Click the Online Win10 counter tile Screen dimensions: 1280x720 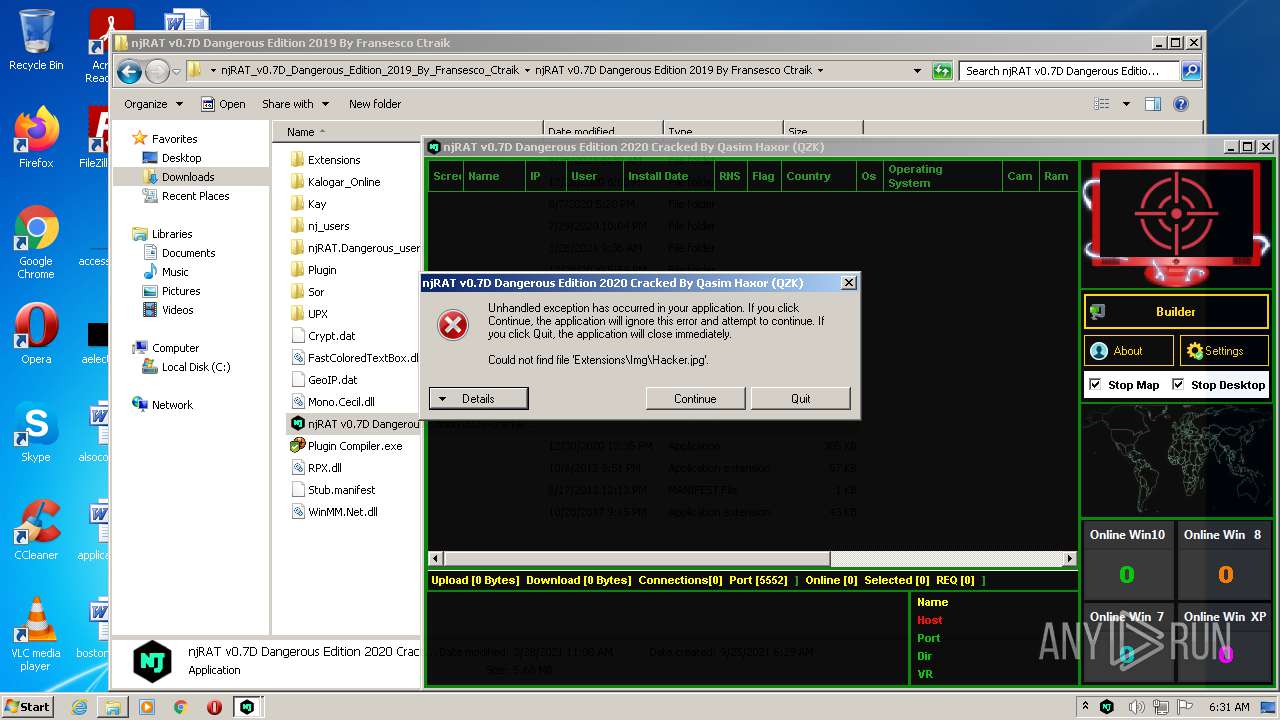(1127, 560)
